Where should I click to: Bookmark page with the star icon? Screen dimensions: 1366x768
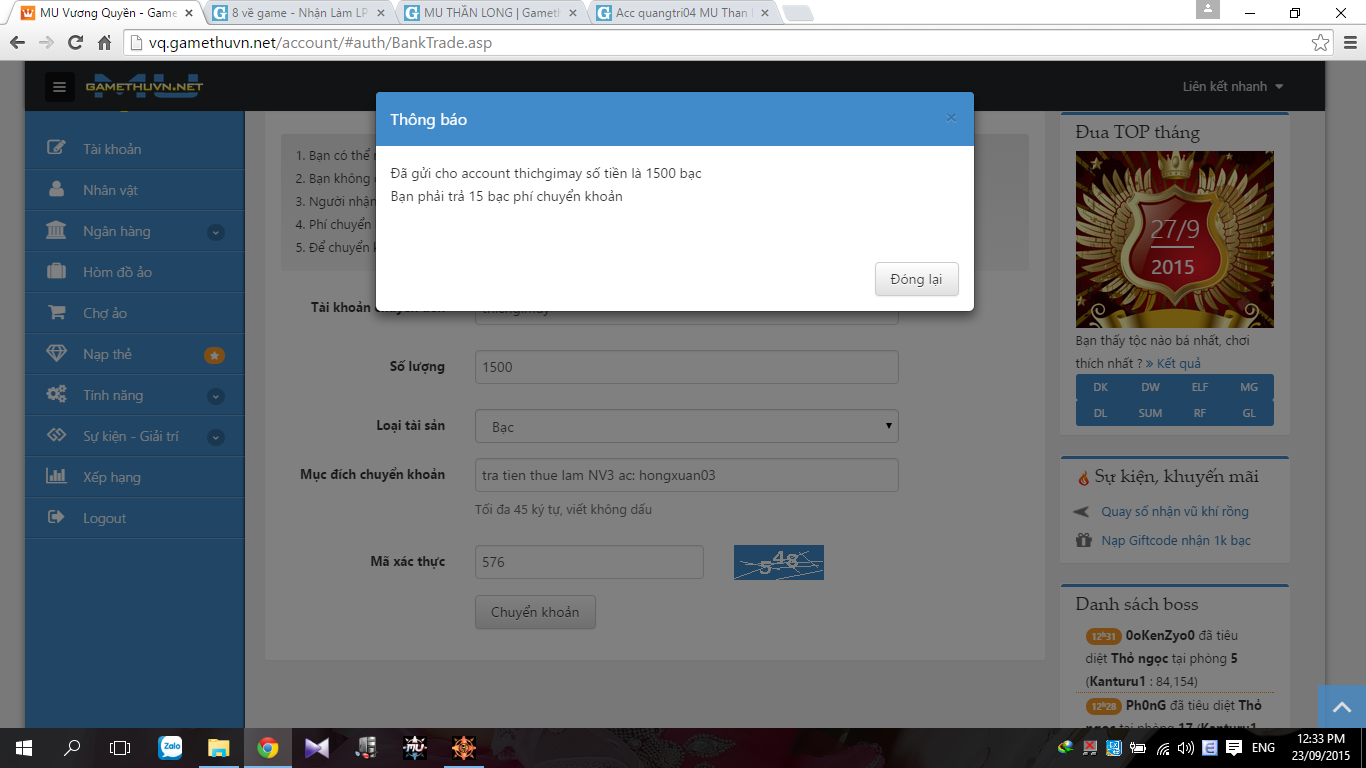point(1320,43)
